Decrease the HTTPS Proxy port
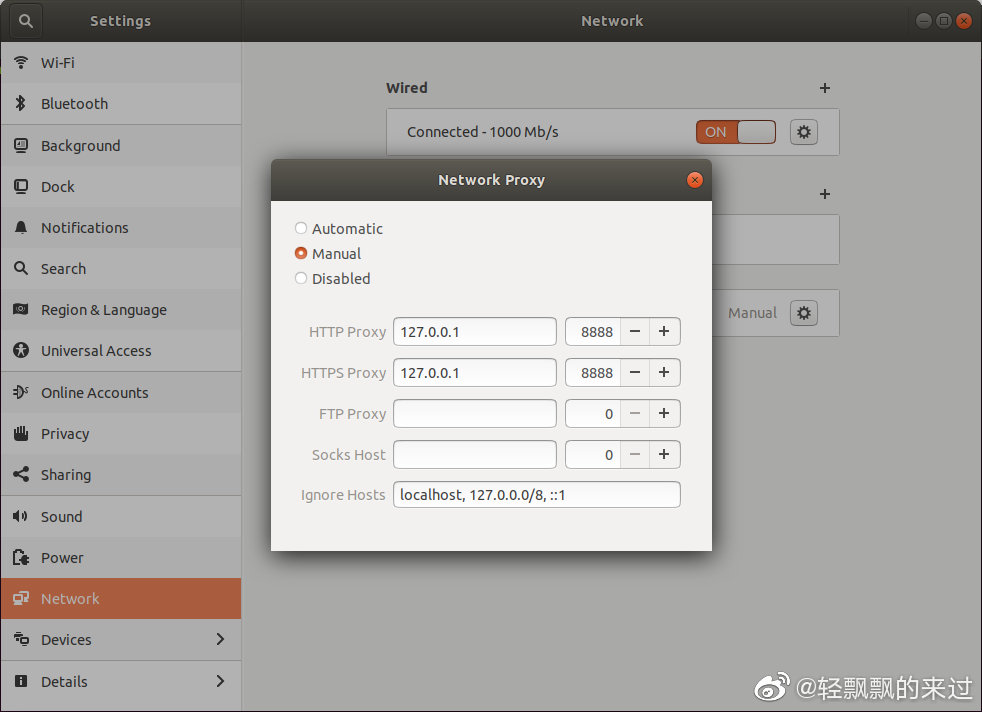 coord(635,373)
